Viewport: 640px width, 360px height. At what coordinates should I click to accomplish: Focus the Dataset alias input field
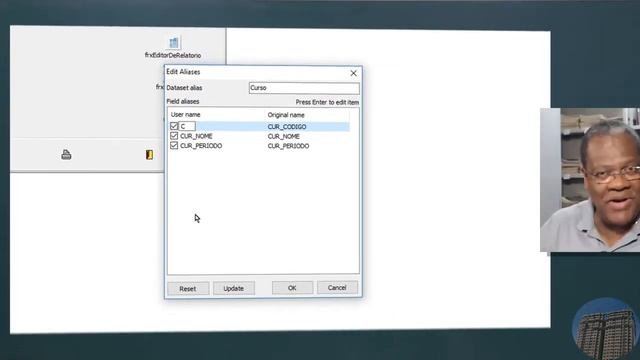(x=304, y=88)
